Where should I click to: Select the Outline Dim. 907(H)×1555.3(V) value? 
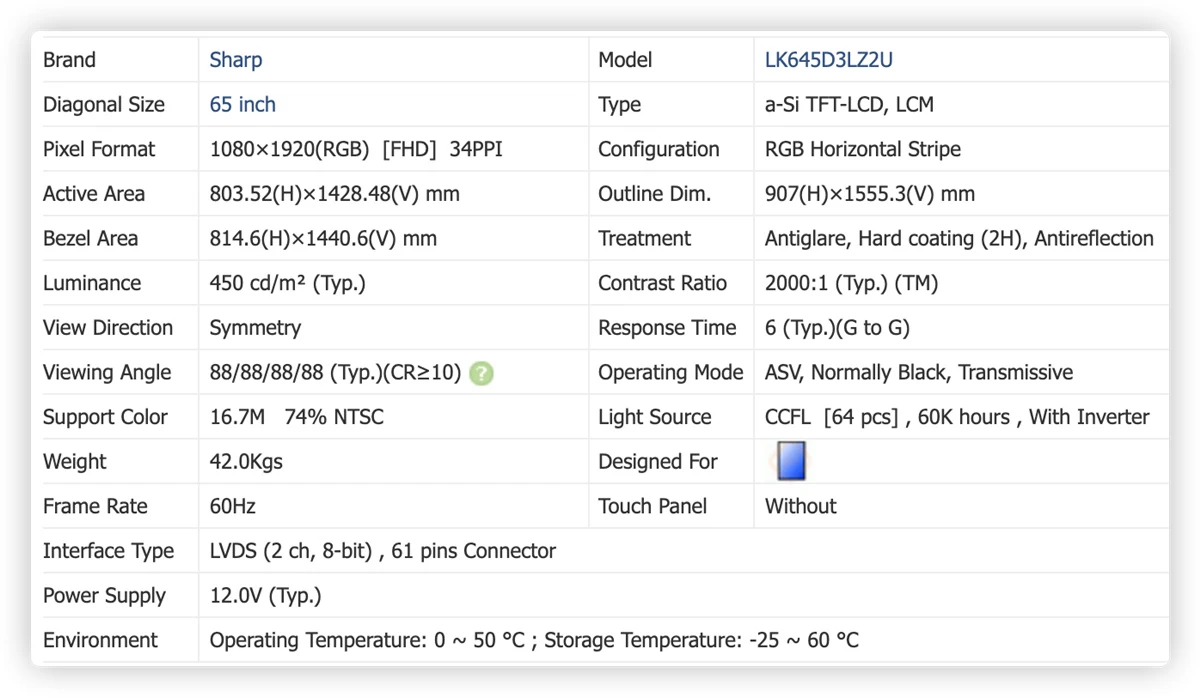(870, 194)
